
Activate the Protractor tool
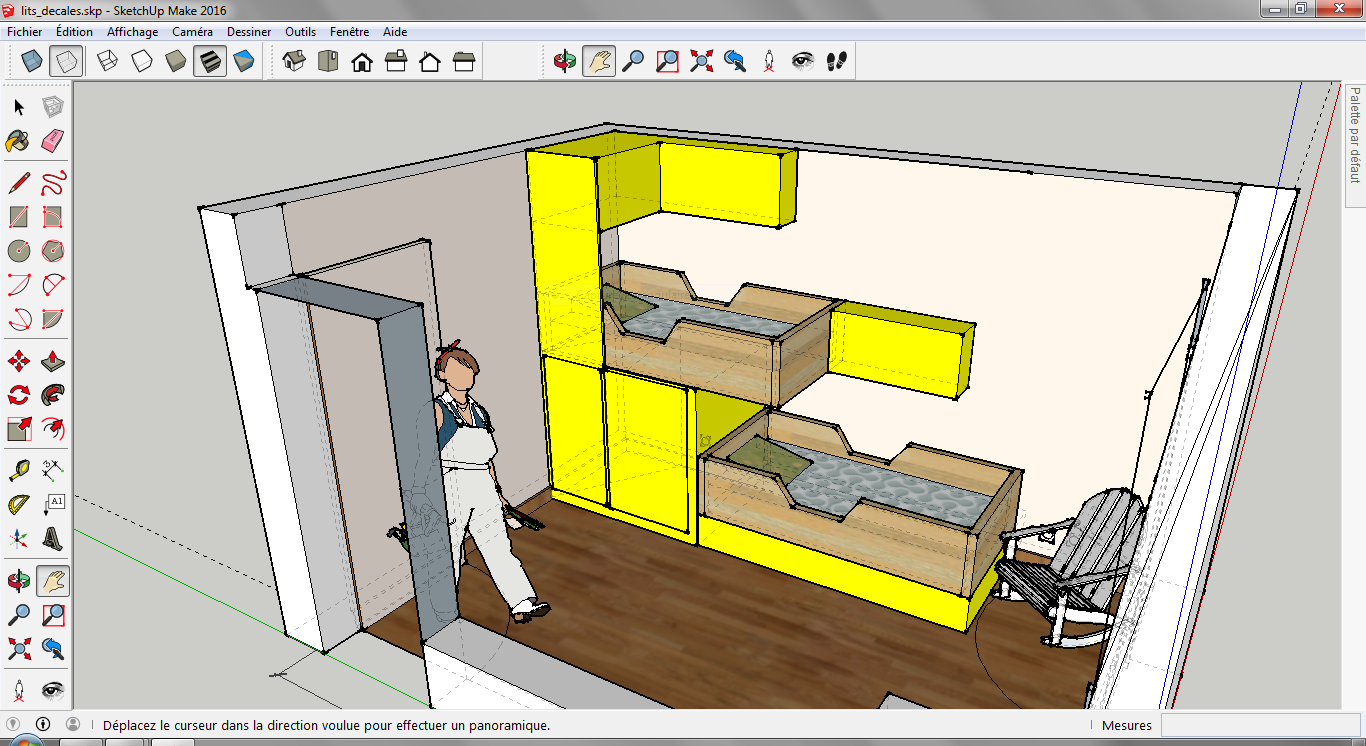pyautogui.click(x=19, y=504)
